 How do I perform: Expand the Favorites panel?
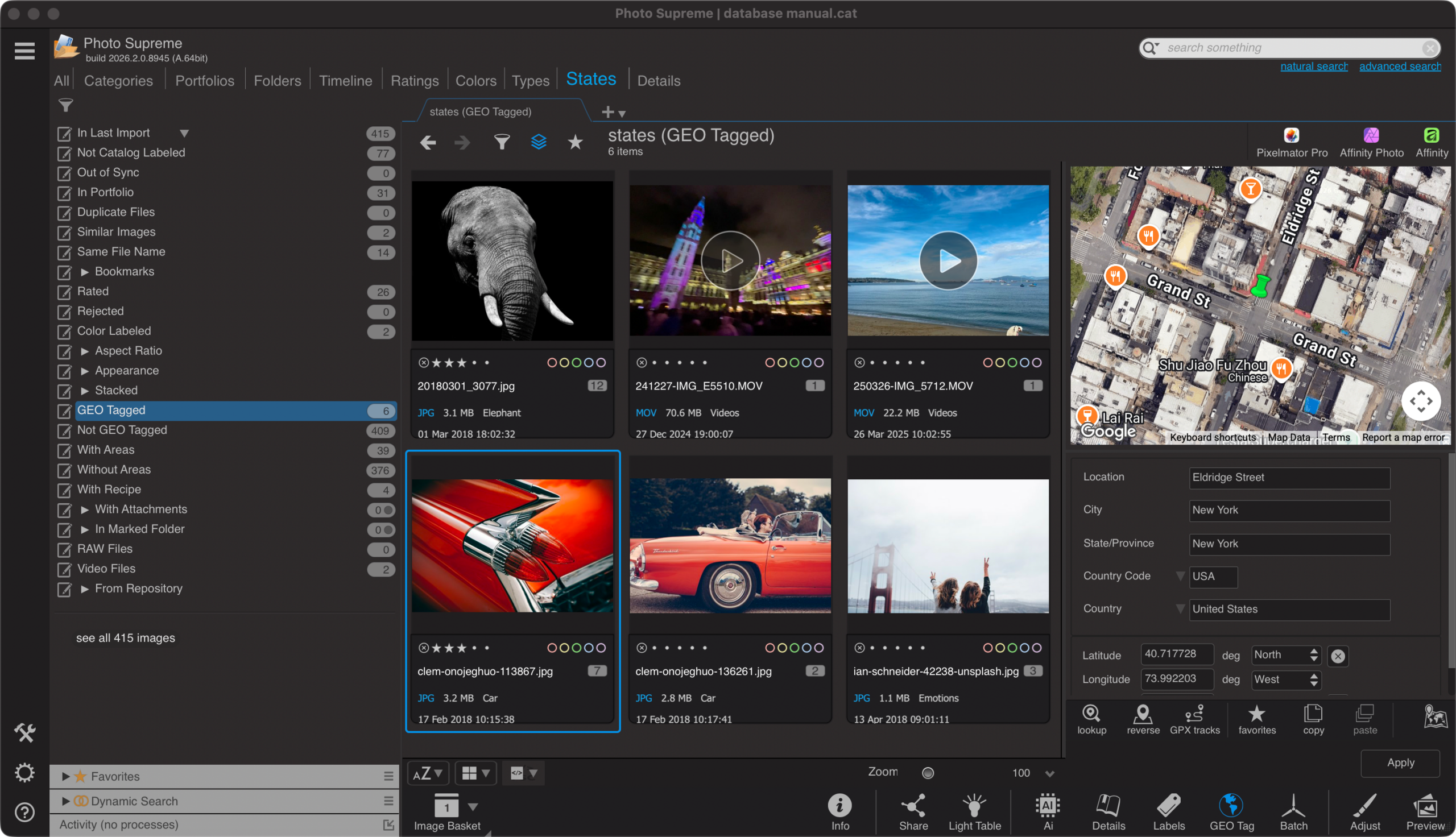point(65,776)
